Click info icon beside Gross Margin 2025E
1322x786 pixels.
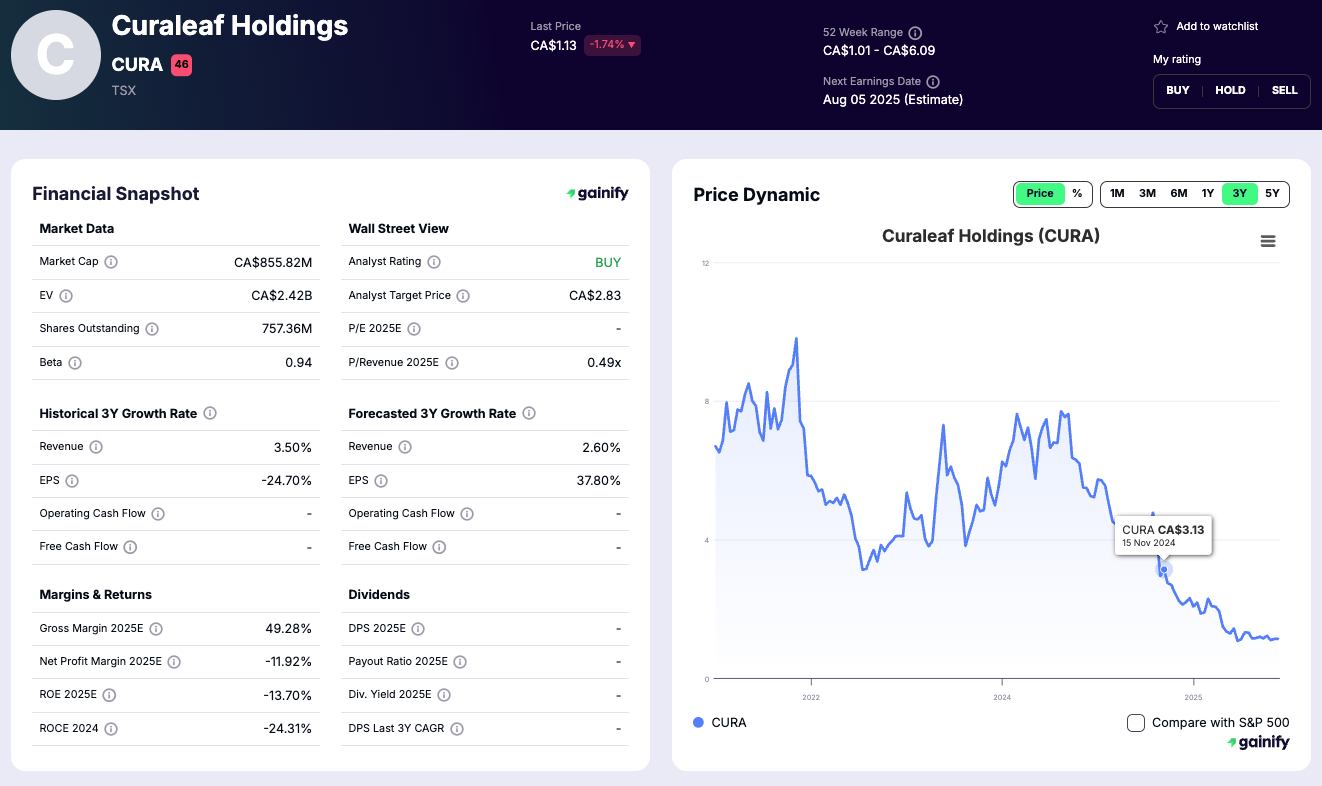(x=156, y=629)
